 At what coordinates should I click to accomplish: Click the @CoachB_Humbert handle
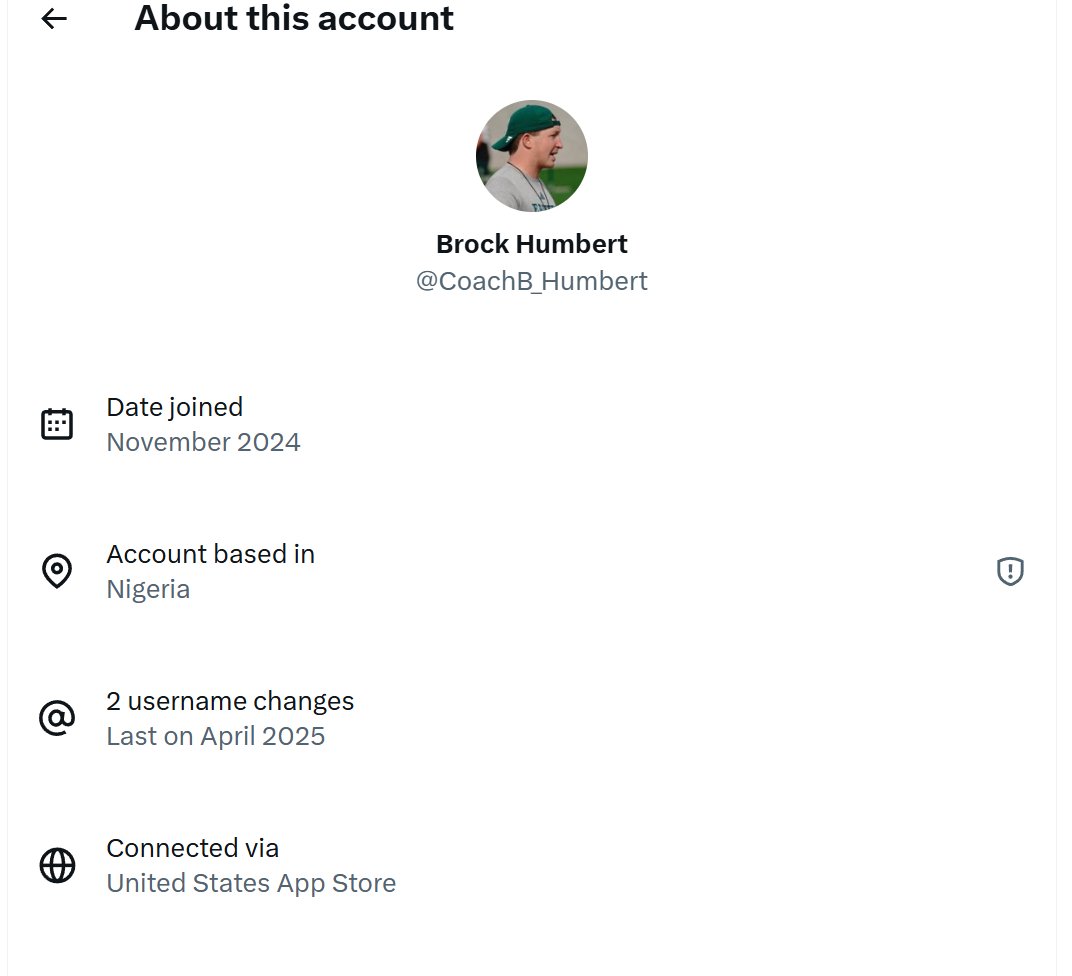pos(531,281)
